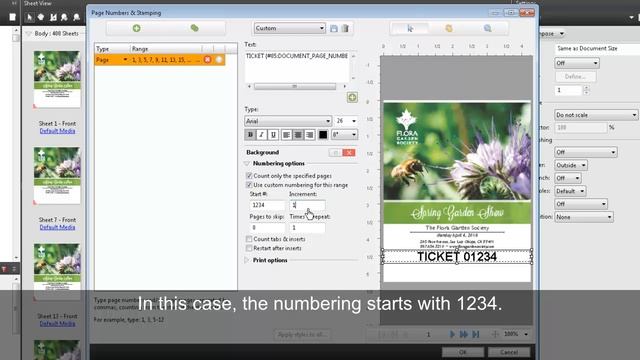Viewport: 640px width, 360px height.
Task: Click the Times to repeat field
Action: coord(307,228)
